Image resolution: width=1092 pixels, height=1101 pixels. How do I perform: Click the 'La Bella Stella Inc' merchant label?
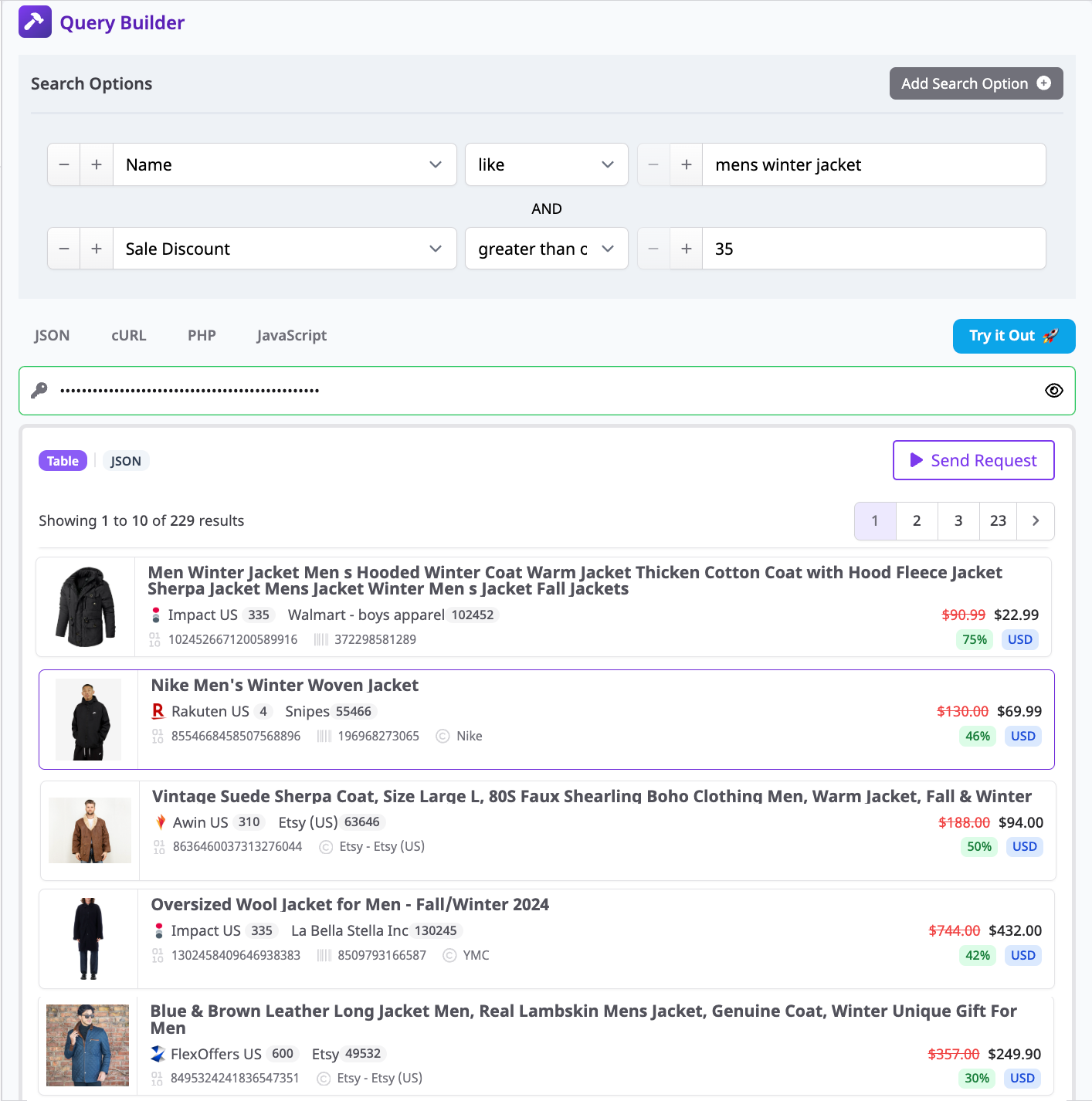pos(350,930)
